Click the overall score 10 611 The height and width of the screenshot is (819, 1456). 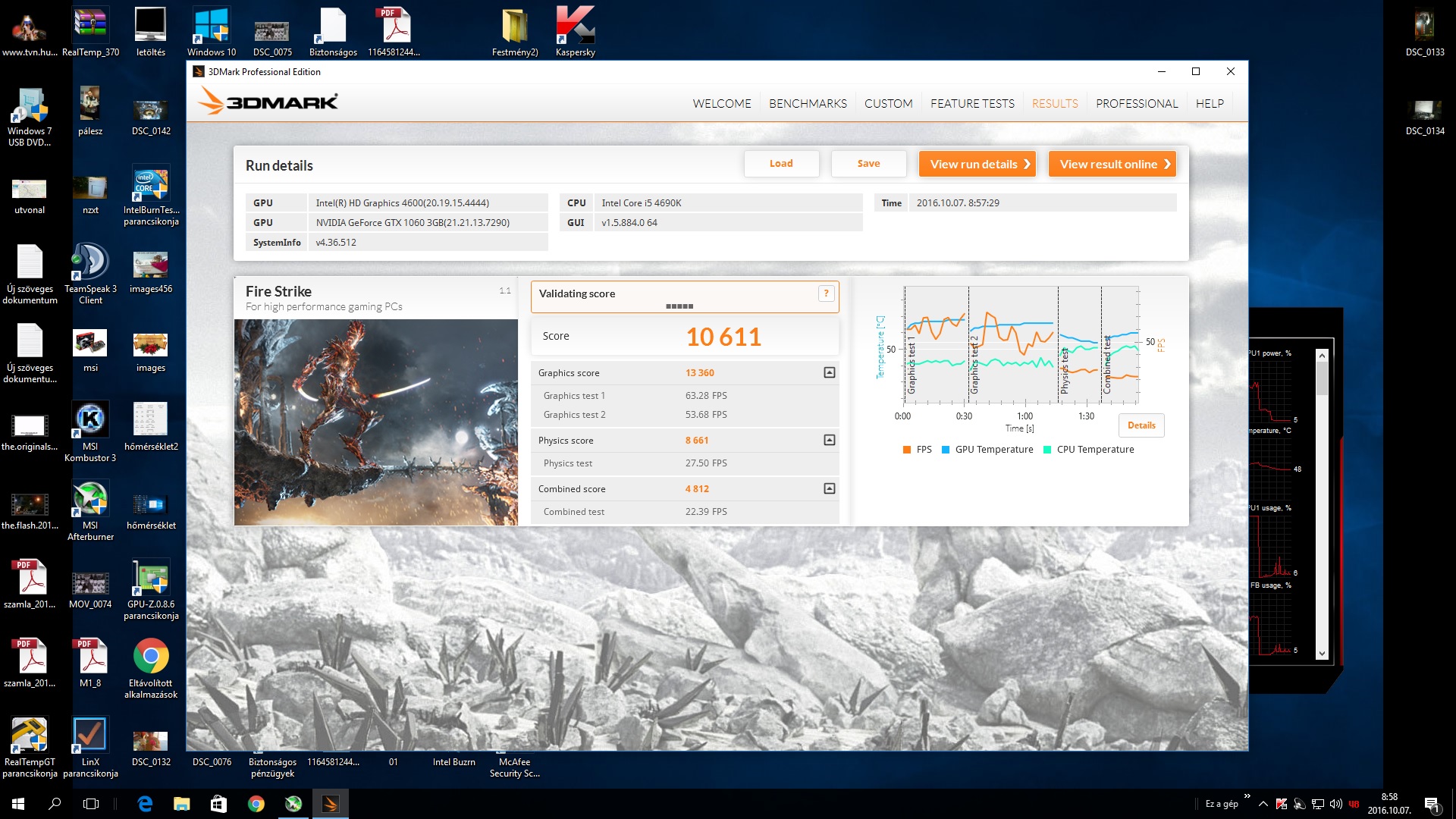tap(723, 337)
